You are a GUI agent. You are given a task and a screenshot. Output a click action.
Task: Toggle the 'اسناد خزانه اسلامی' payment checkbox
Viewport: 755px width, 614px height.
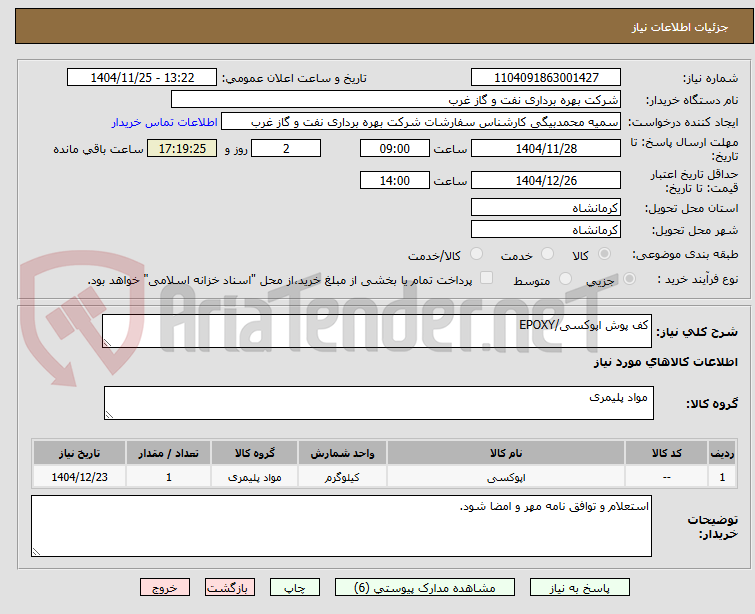point(486,278)
